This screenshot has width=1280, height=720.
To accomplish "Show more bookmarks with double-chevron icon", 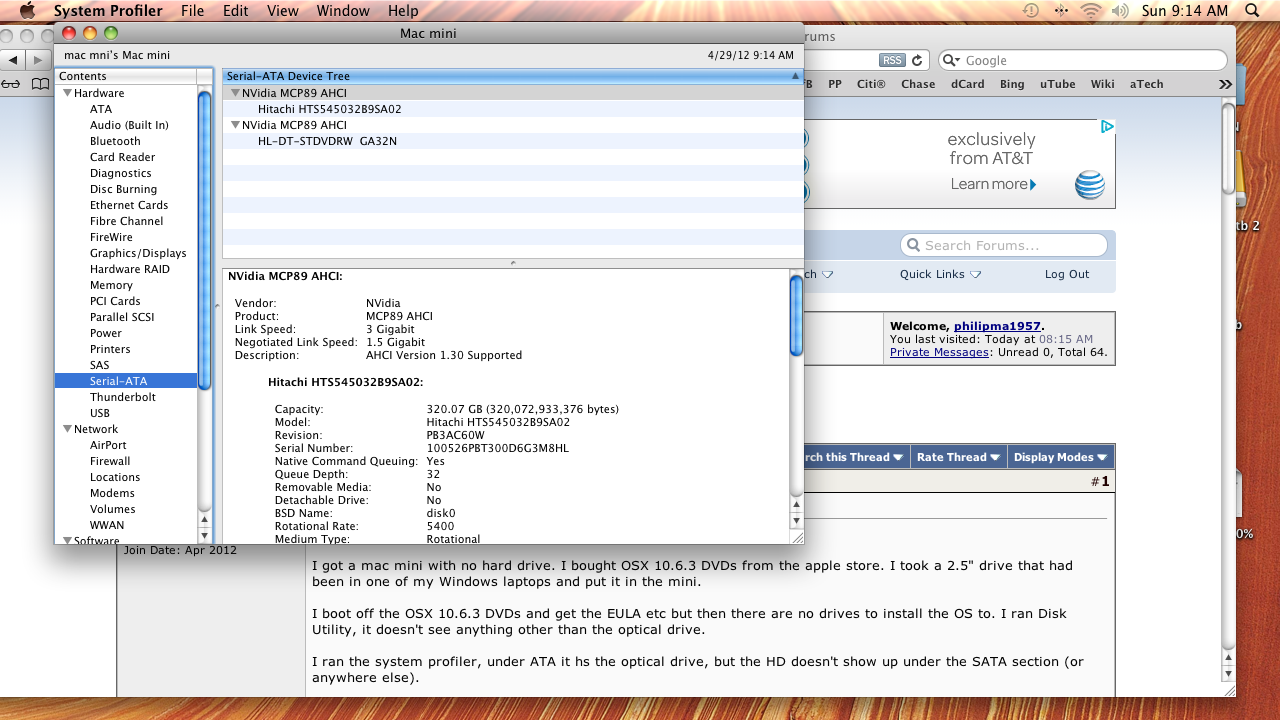I will point(1225,84).
